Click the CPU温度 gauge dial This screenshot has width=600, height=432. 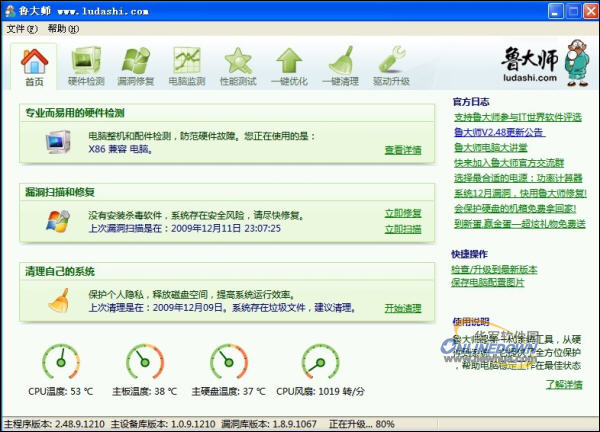[x=62, y=361]
